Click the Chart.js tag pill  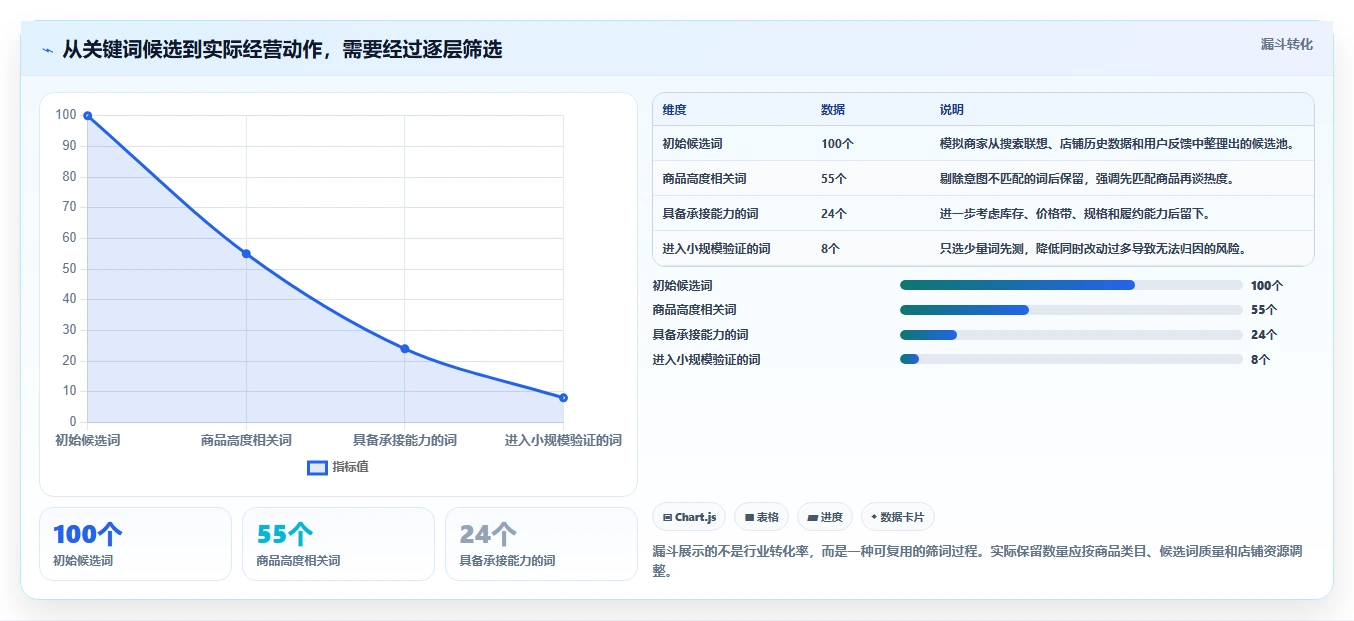[689, 517]
